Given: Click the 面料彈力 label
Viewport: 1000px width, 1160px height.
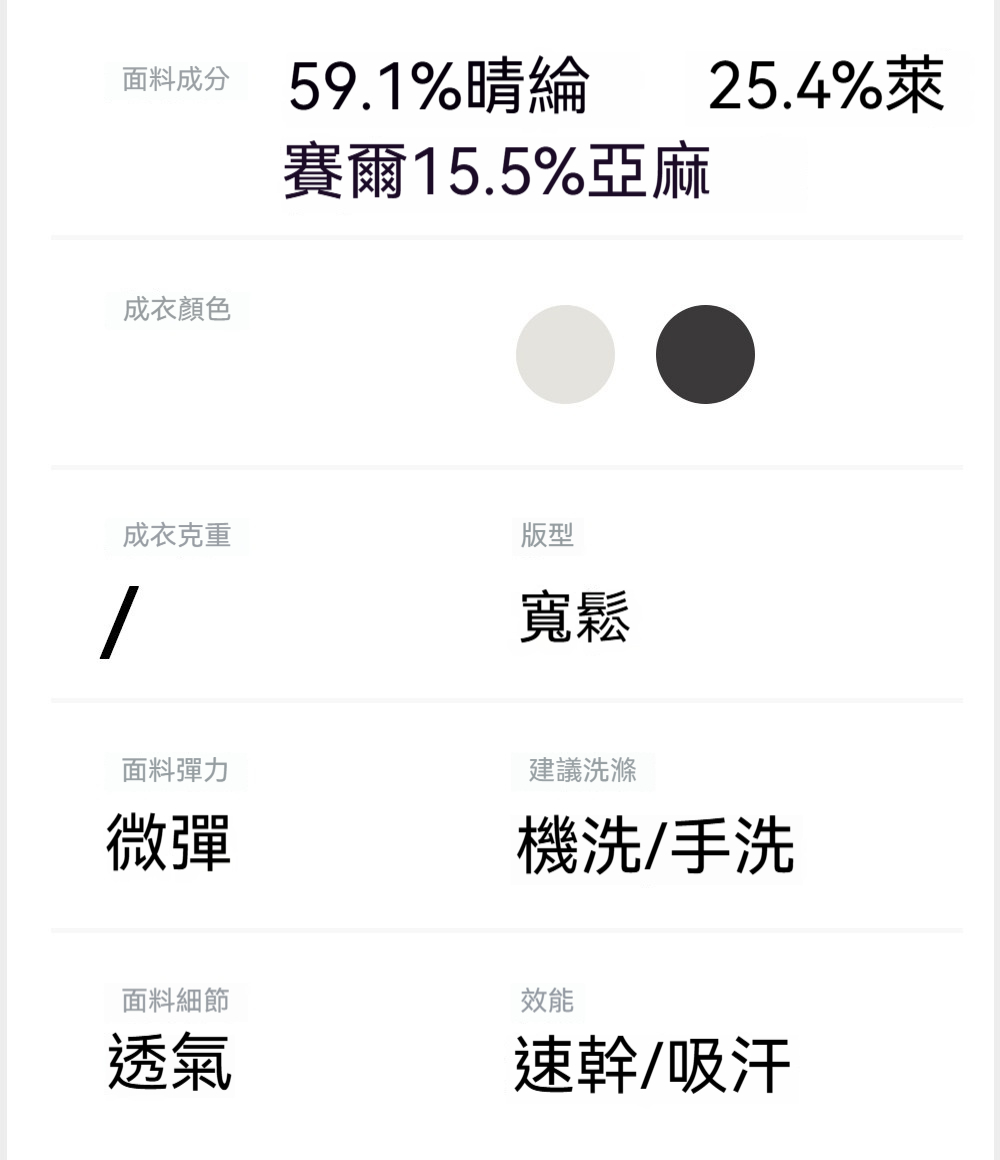Looking at the screenshot, I should tap(175, 770).
